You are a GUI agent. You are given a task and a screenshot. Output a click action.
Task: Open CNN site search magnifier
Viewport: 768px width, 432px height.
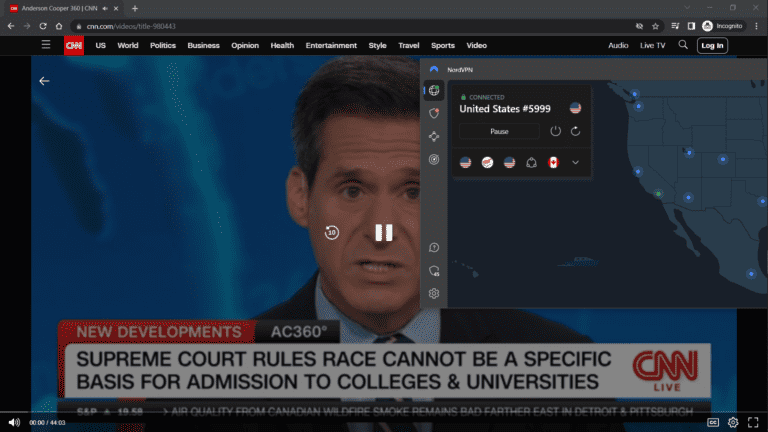(683, 45)
